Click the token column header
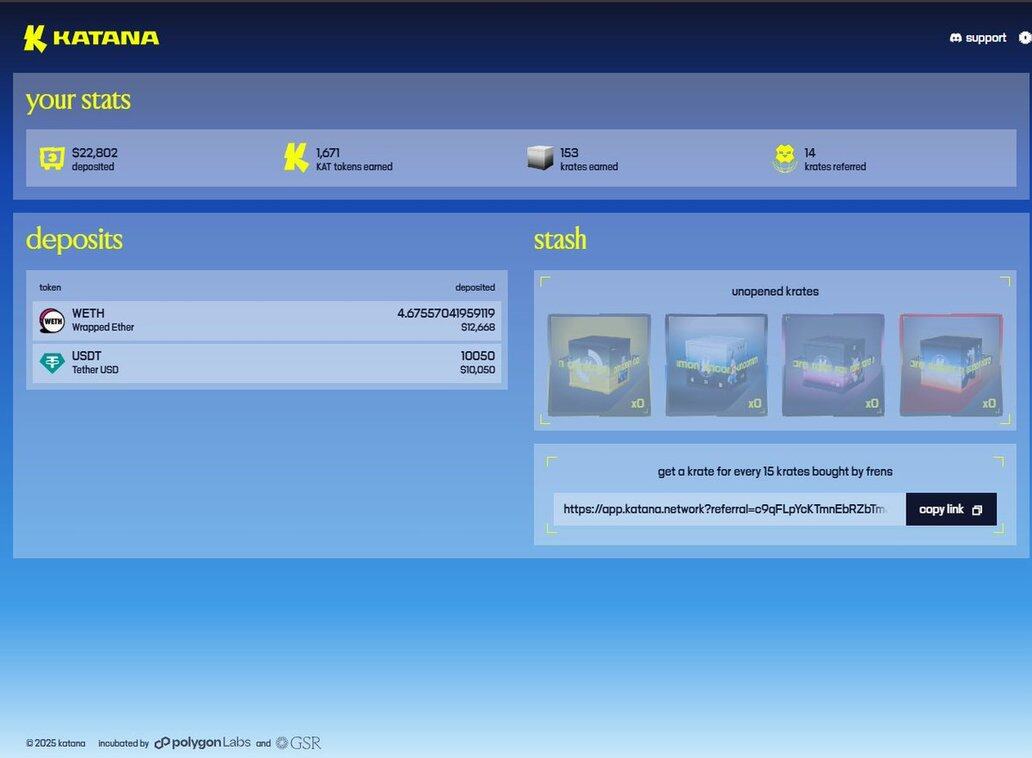The image size is (1032, 758). click(x=50, y=287)
